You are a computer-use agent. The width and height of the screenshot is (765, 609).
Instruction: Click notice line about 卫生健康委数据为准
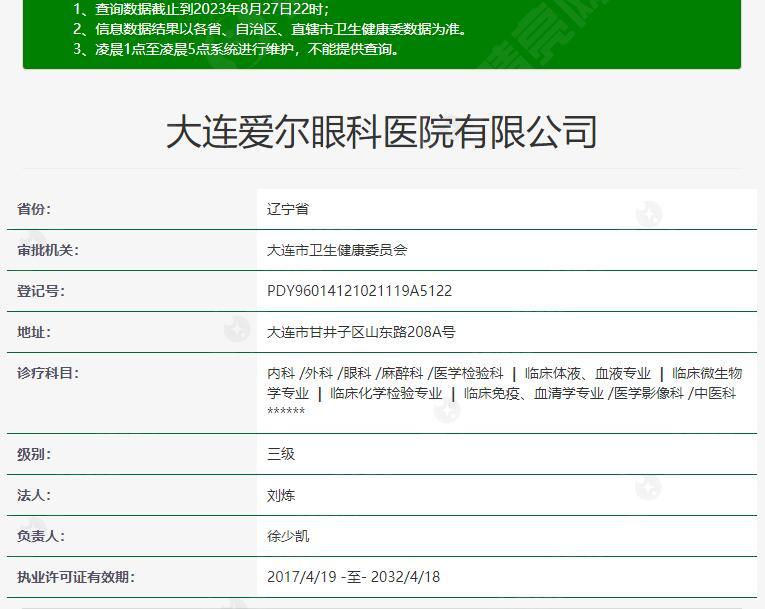271,29
